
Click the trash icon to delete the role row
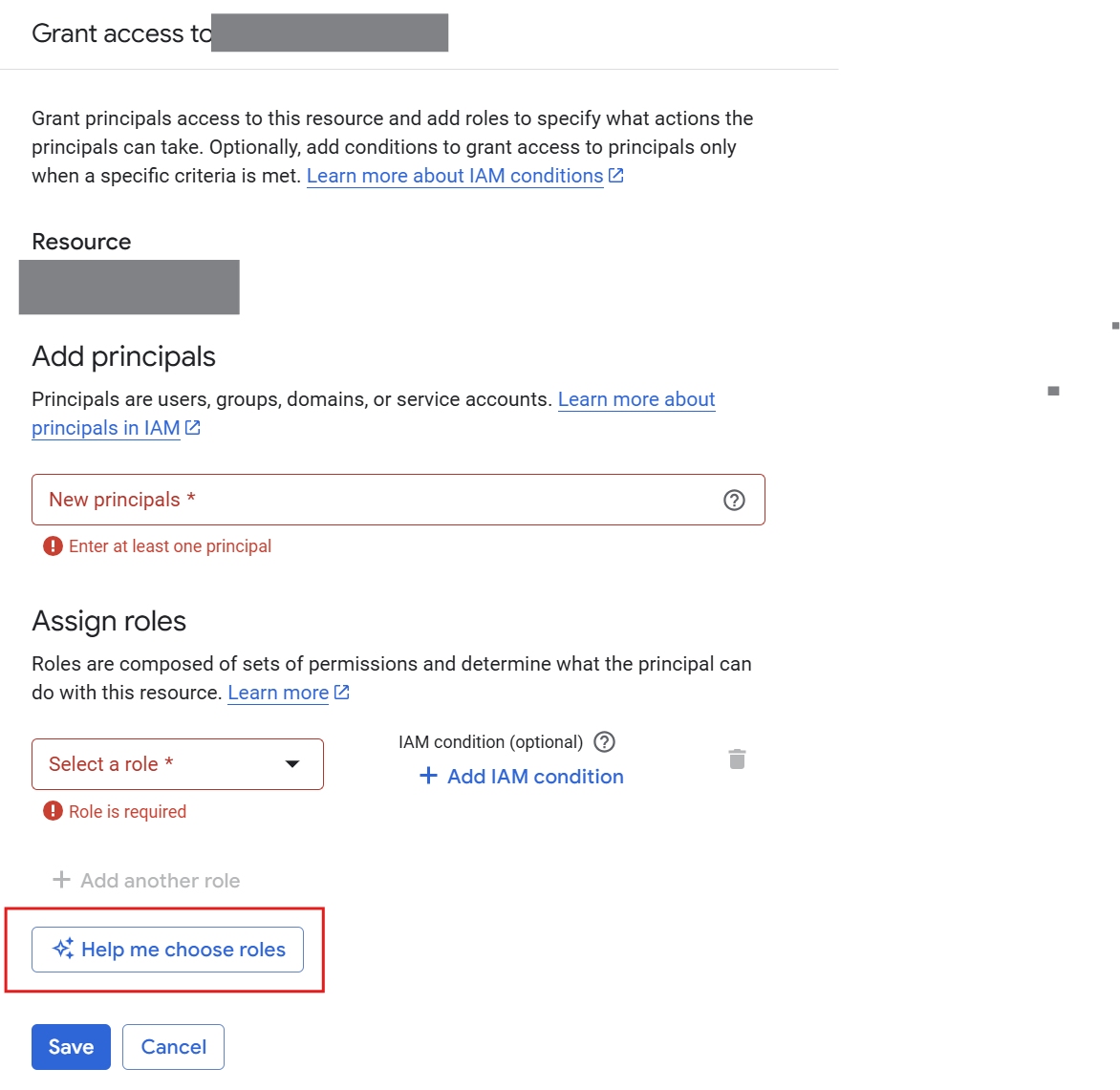pyautogui.click(x=737, y=759)
